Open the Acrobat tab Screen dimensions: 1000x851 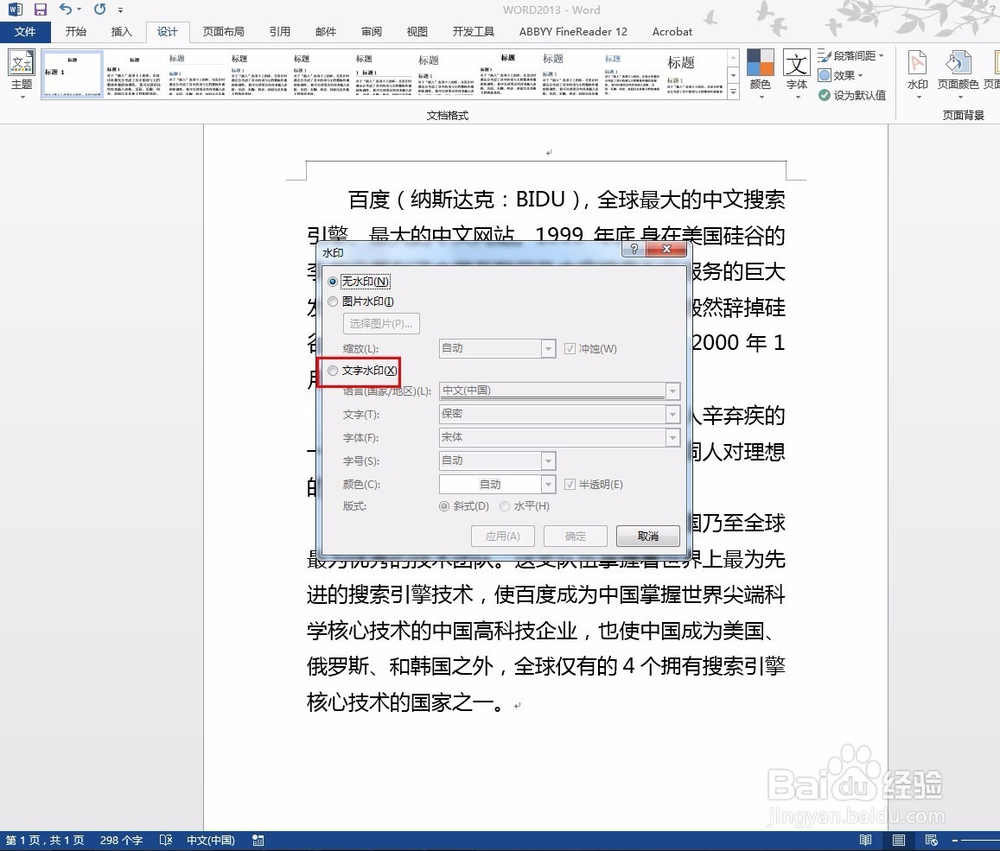tap(672, 31)
